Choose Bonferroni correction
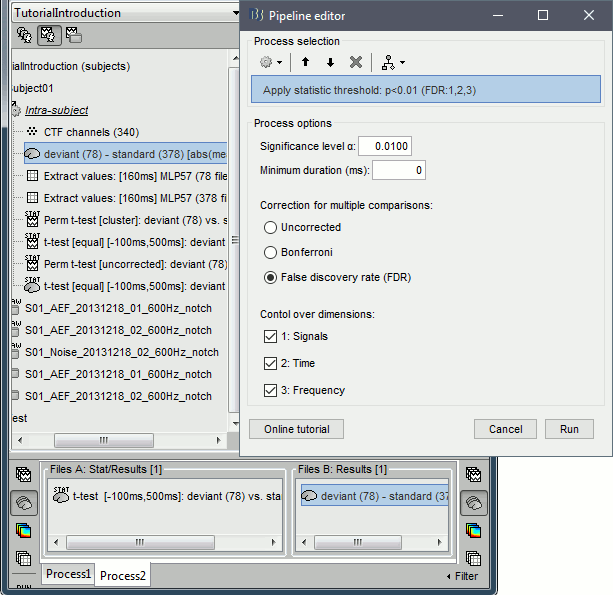 click(270, 252)
